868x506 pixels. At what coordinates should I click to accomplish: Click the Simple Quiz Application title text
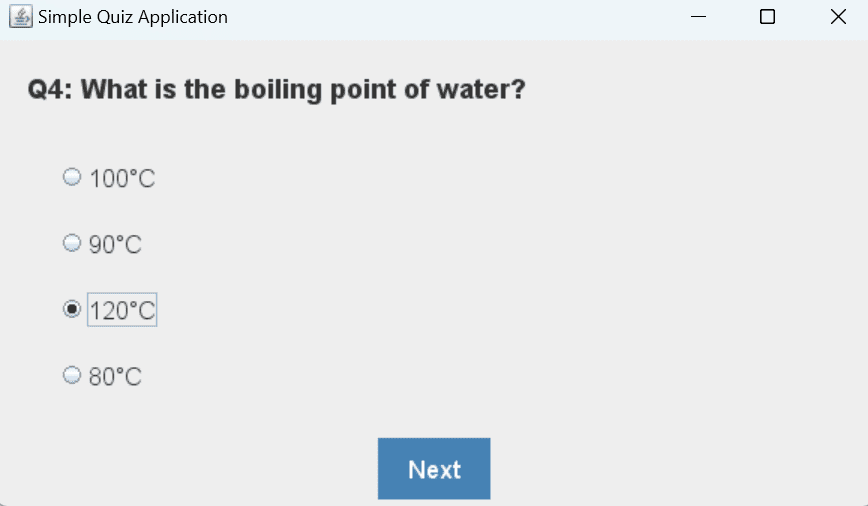point(133,17)
